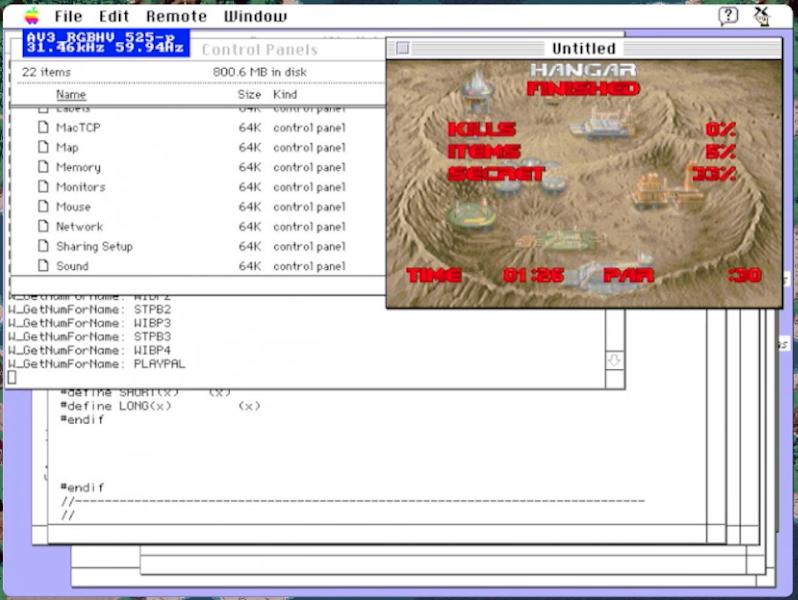Screen dimensions: 798x600
Task: Open the File menu
Action: click(x=68, y=17)
